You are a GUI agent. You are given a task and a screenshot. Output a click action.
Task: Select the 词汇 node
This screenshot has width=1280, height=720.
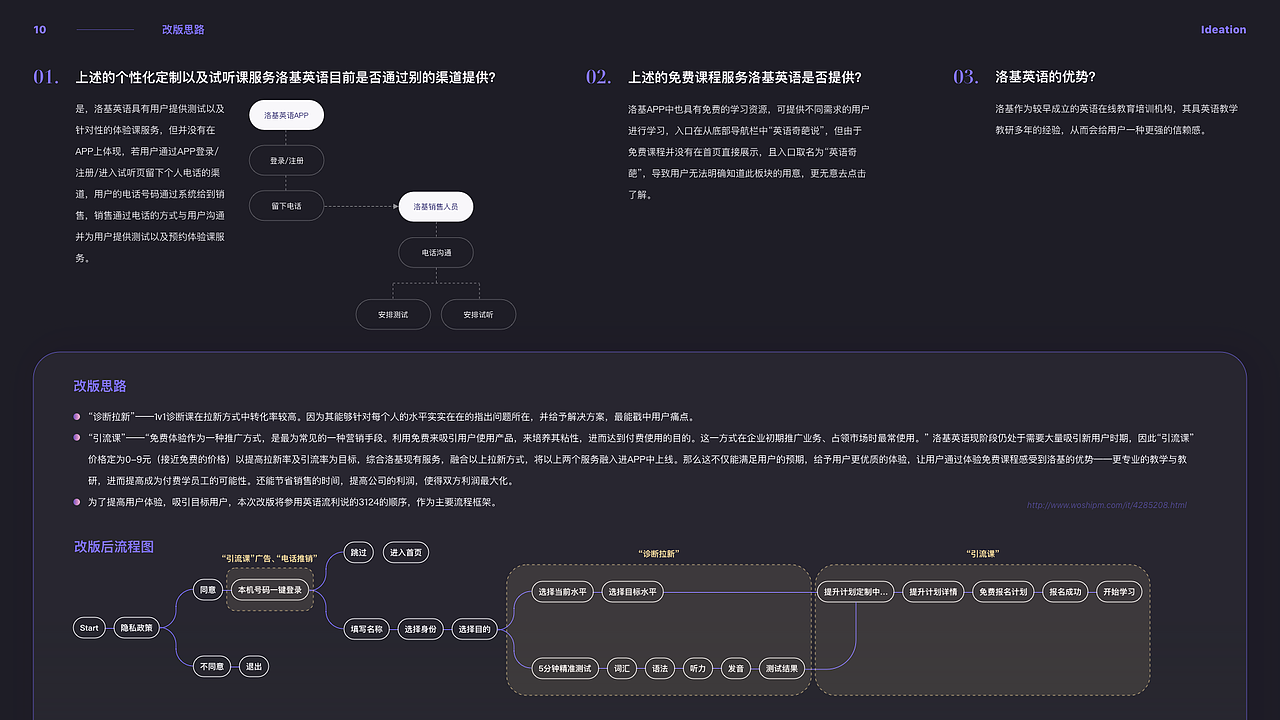622,668
